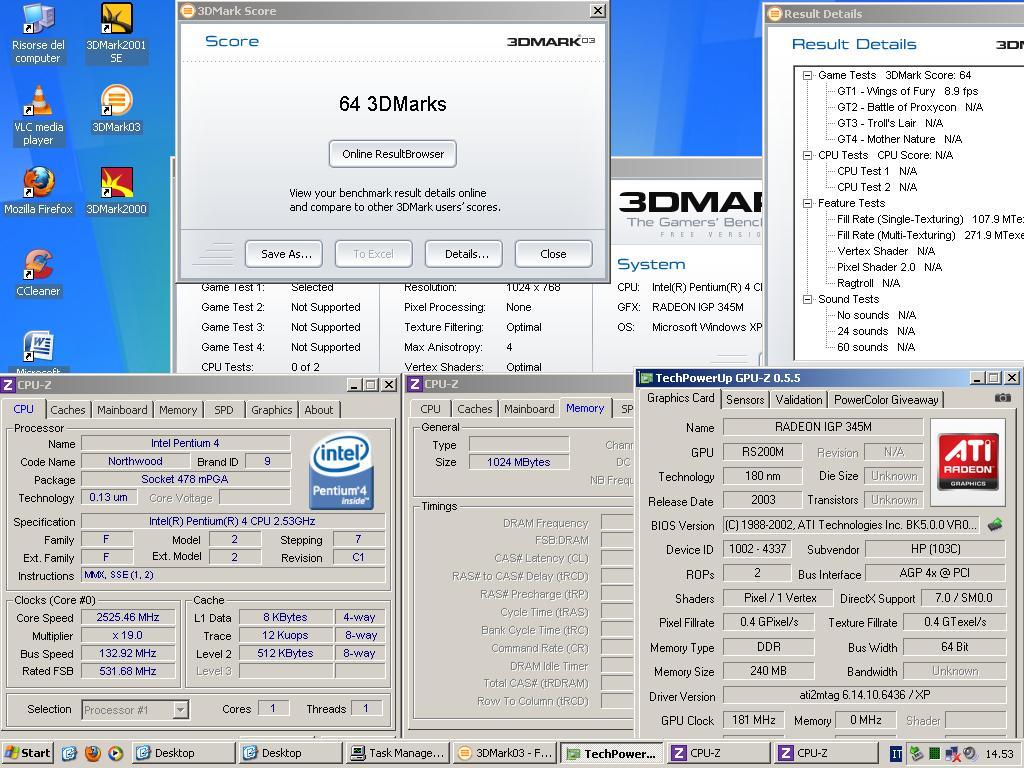
Task: Click Details... button in 3DMark Score
Action: pyautogui.click(x=466, y=254)
